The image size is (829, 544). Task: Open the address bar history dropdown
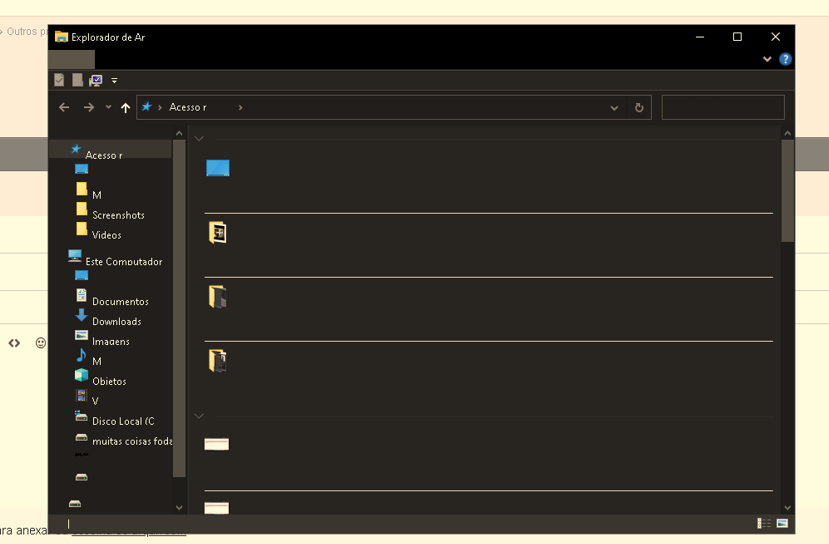pyautogui.click(x=614, y=108)
